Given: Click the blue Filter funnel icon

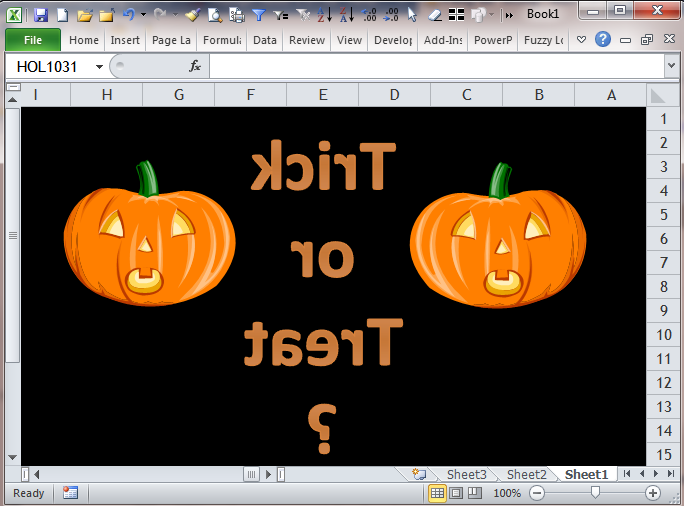Looking at the screenshot, I should pos(259,15).
